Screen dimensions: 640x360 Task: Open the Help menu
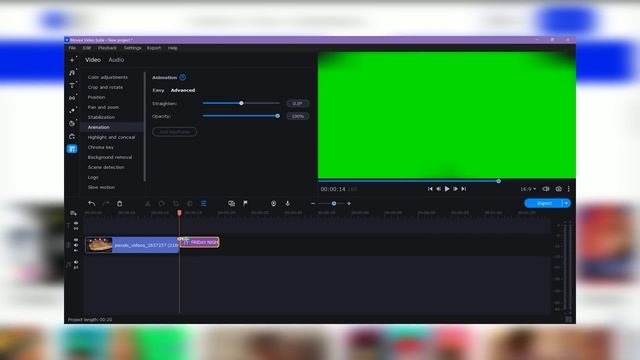[173, 48]
